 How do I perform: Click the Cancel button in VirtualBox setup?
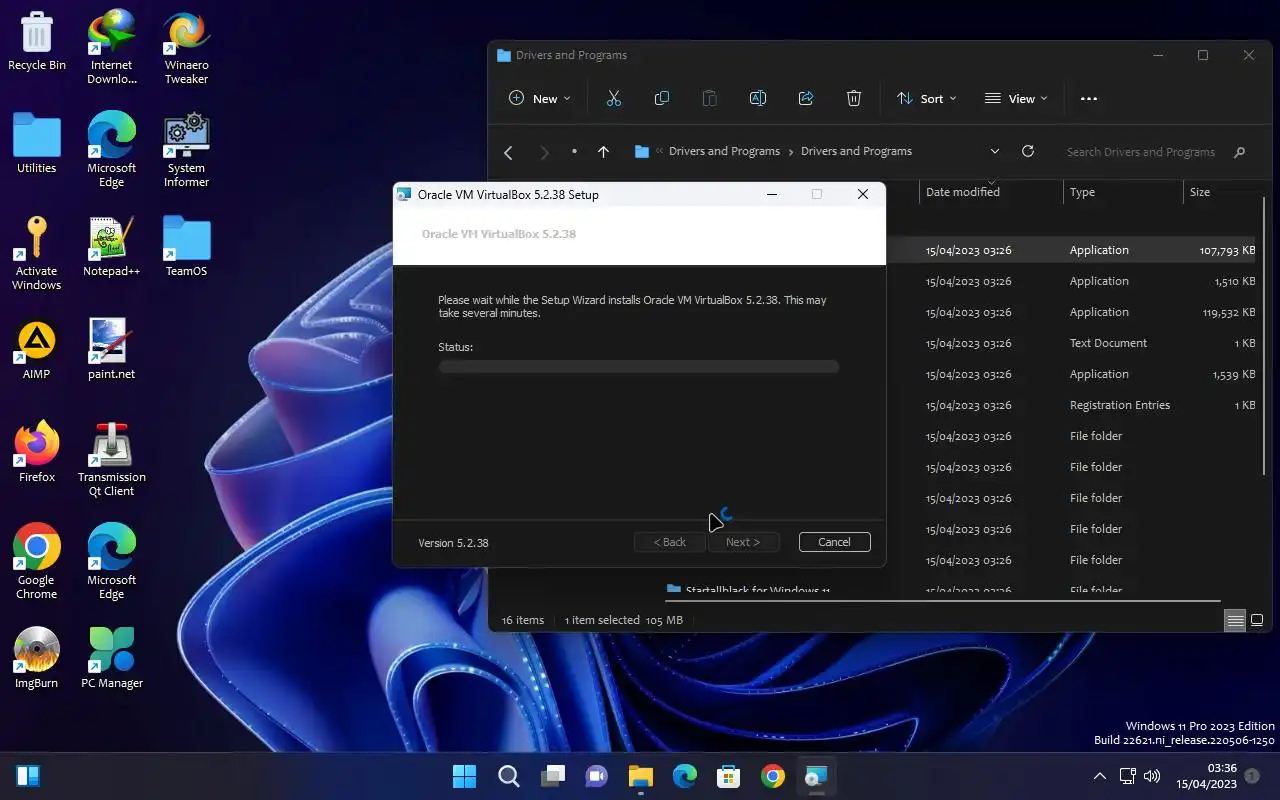click(835, 542)
